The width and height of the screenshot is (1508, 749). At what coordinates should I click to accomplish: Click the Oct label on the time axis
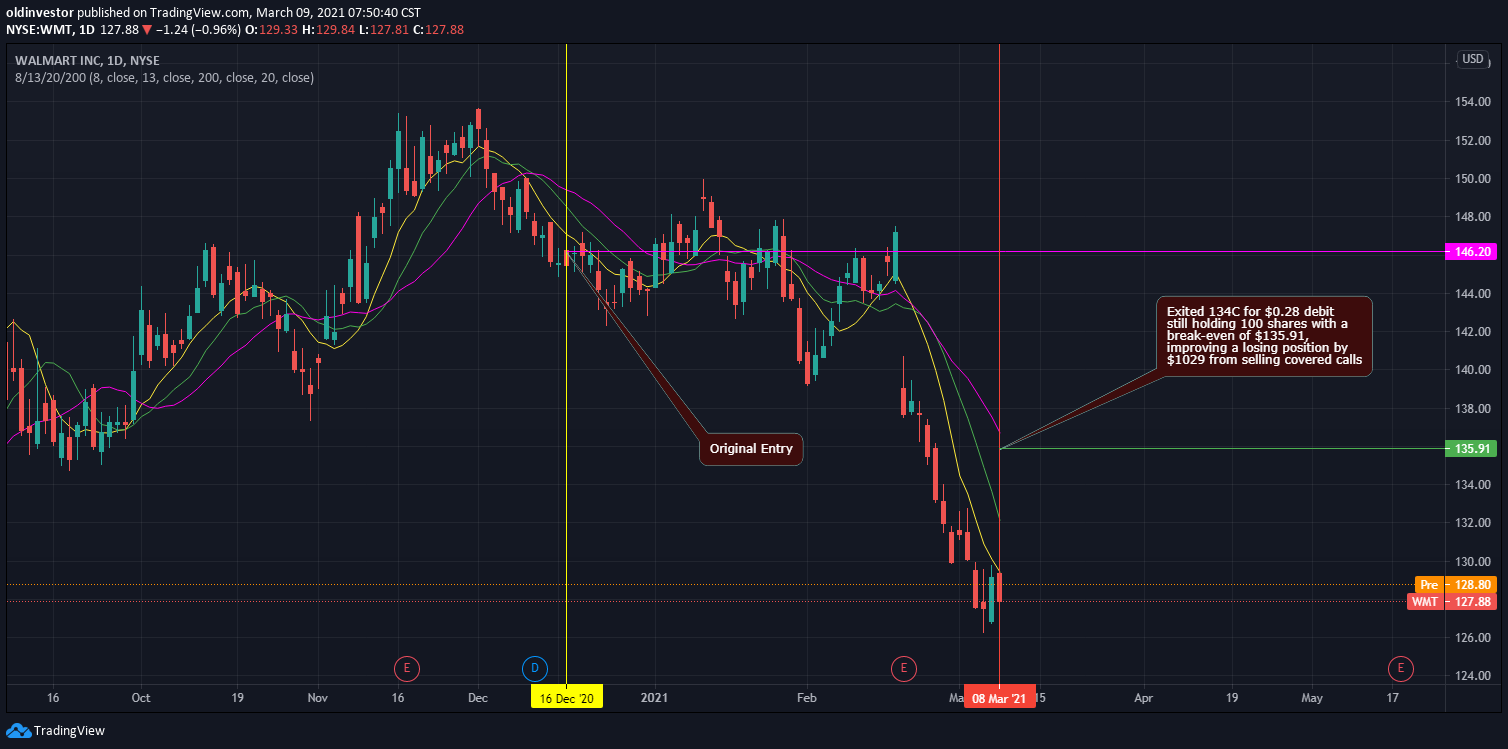141,698
